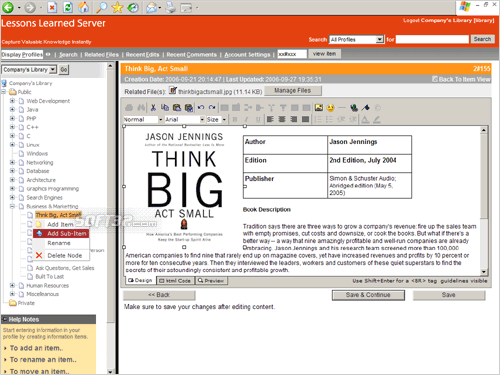Expand the Java tree node
The width and height of the screenshot is (500, 375).
[x=12, y=109]
